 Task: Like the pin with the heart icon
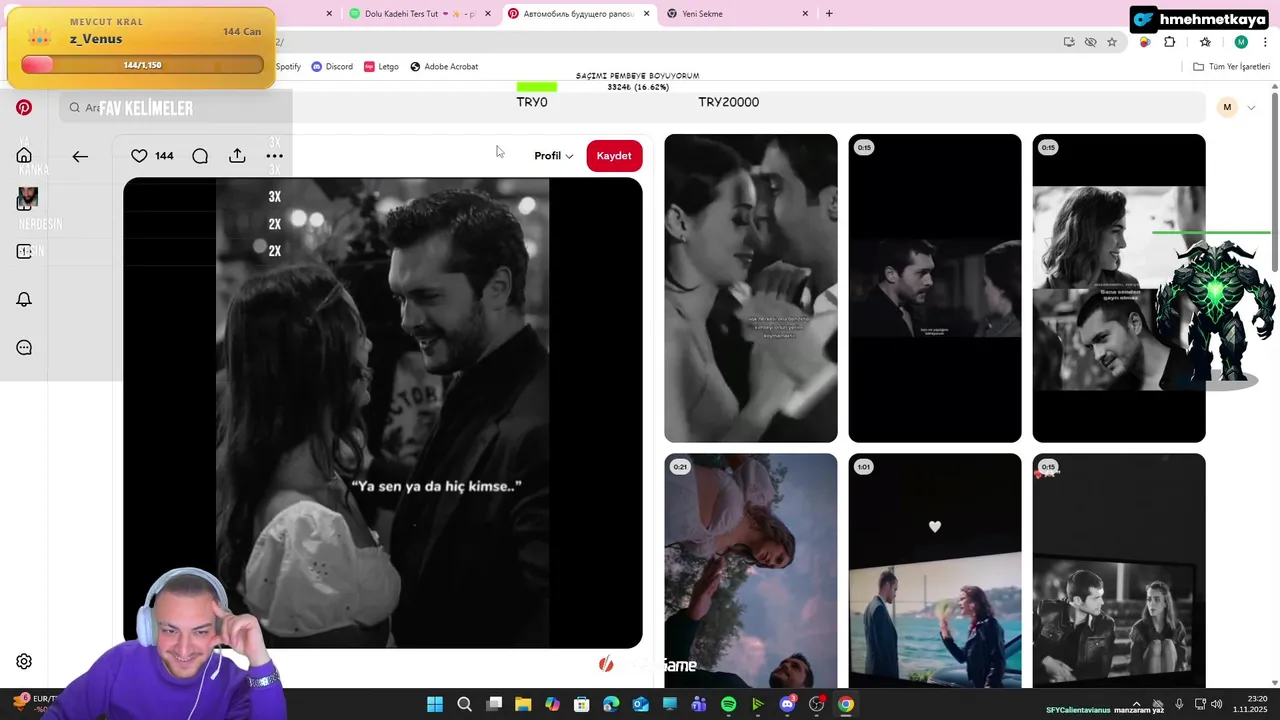[x=139, y=156]
